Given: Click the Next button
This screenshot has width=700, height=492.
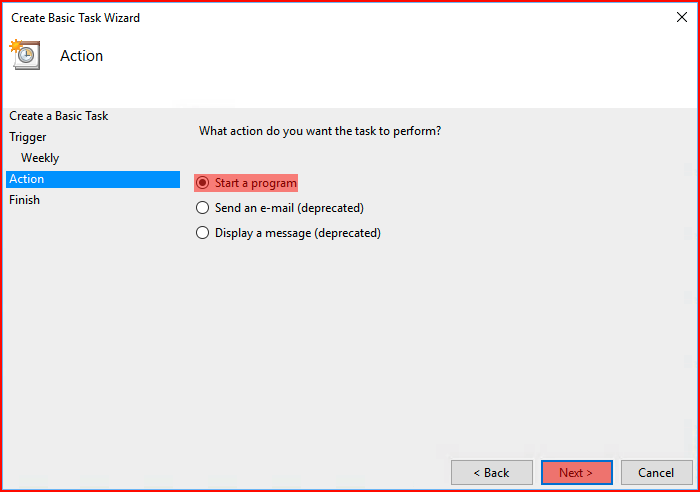Looking at the screenshot, I should (576, 472).
